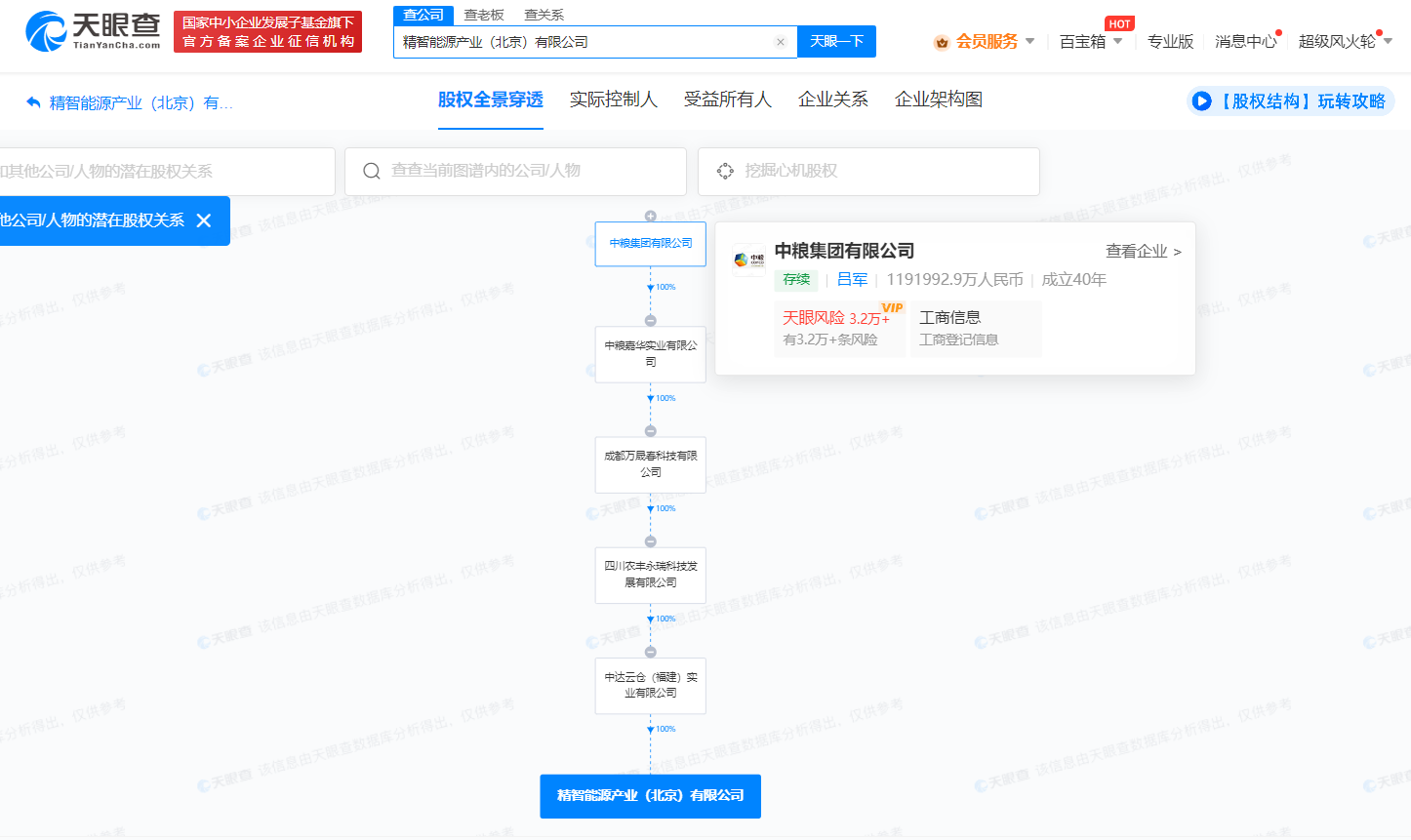Open the 企业关系 tab
This screenshot has width=1411, height=840.
(833, 100)
